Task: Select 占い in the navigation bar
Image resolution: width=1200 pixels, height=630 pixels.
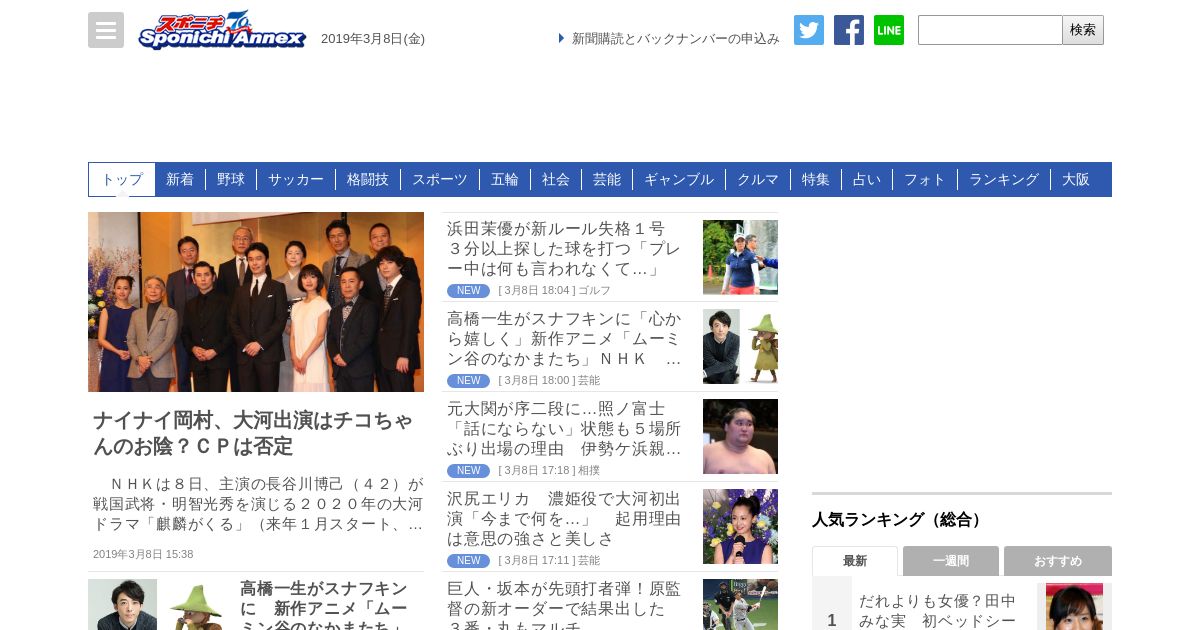Action: [x=867, y=179]
